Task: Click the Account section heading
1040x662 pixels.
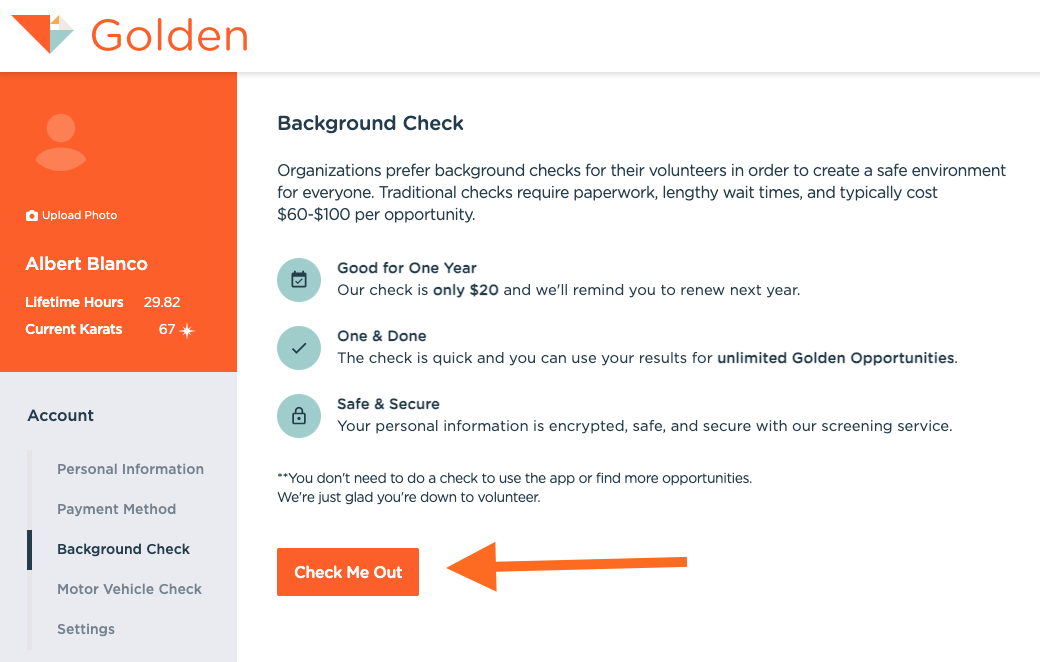Action: point(61,416)
